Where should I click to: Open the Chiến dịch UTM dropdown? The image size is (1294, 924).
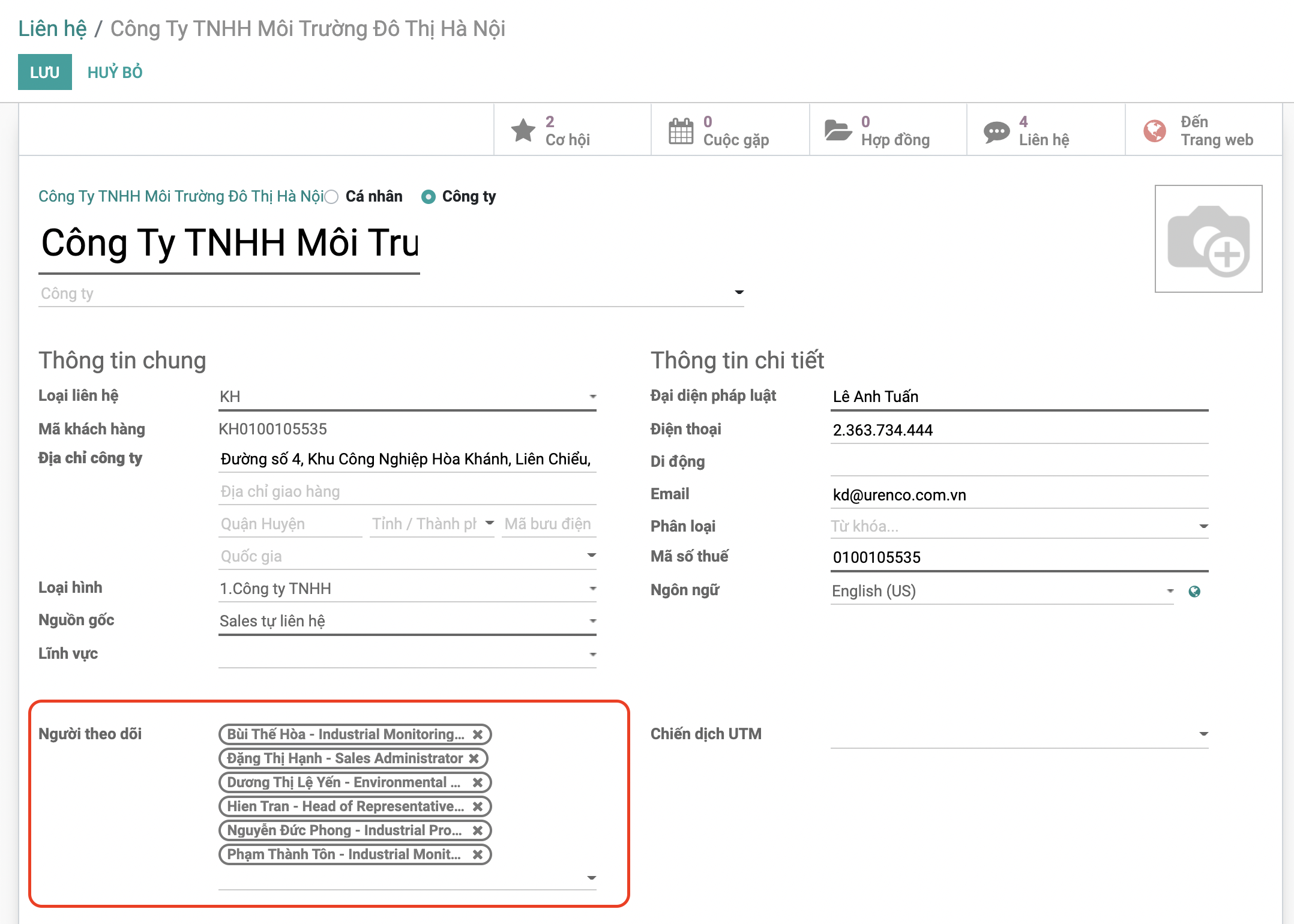(1203, 734)
